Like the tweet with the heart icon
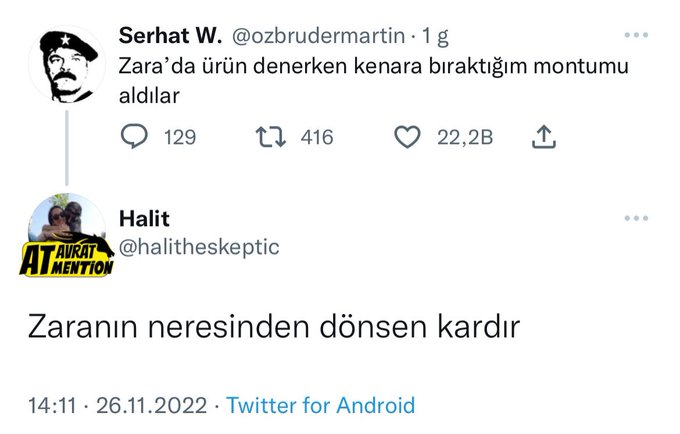The width and height of the screenshot is (680, 434). coord(407,137)
